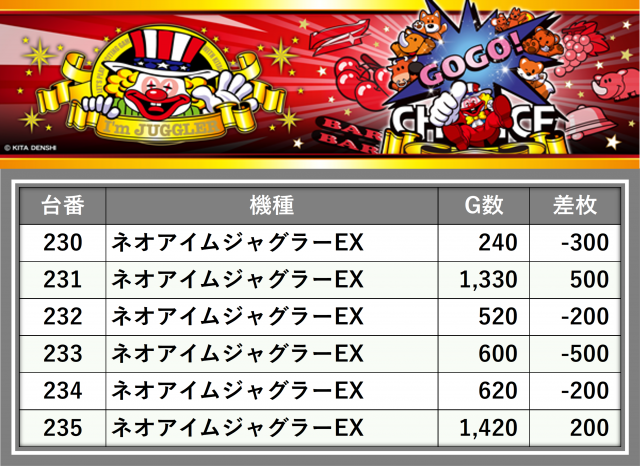Click the I'm JUGGLER gold ribbon text
The width and height of the screenshot is (640, 466).
point(160,129)
